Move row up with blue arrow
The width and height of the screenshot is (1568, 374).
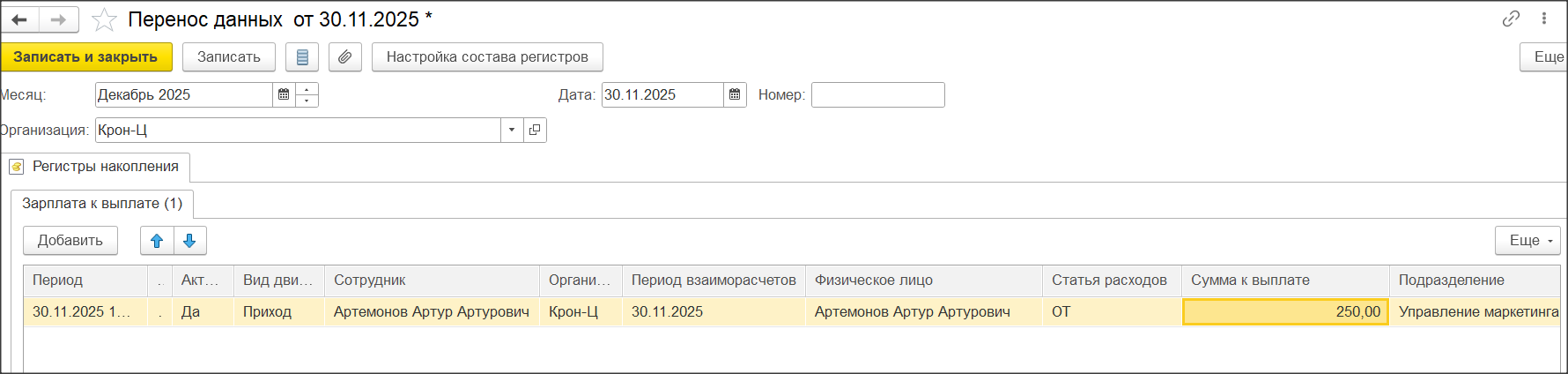click(x=157, y=241)
